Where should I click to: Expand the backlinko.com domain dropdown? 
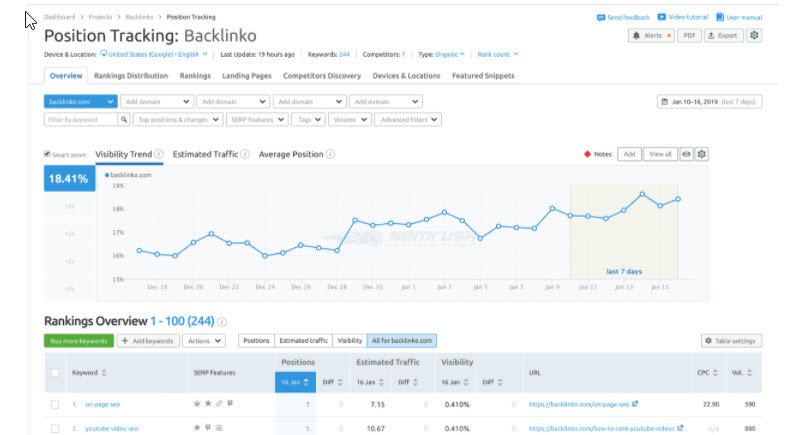[x=81, y=101]
